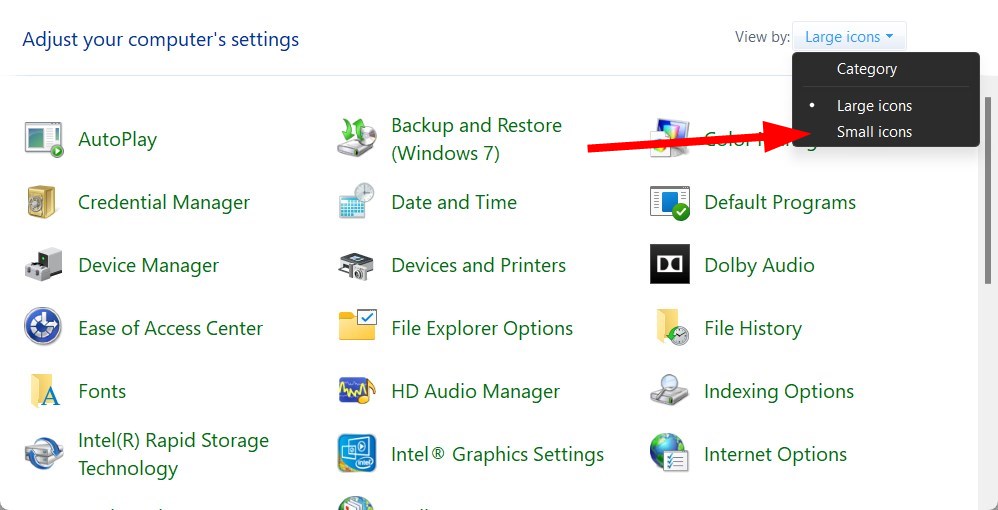Click the Intel Graphics Settings icon
This screenshot has height=510, width=998.
click(x=356, y=453)
